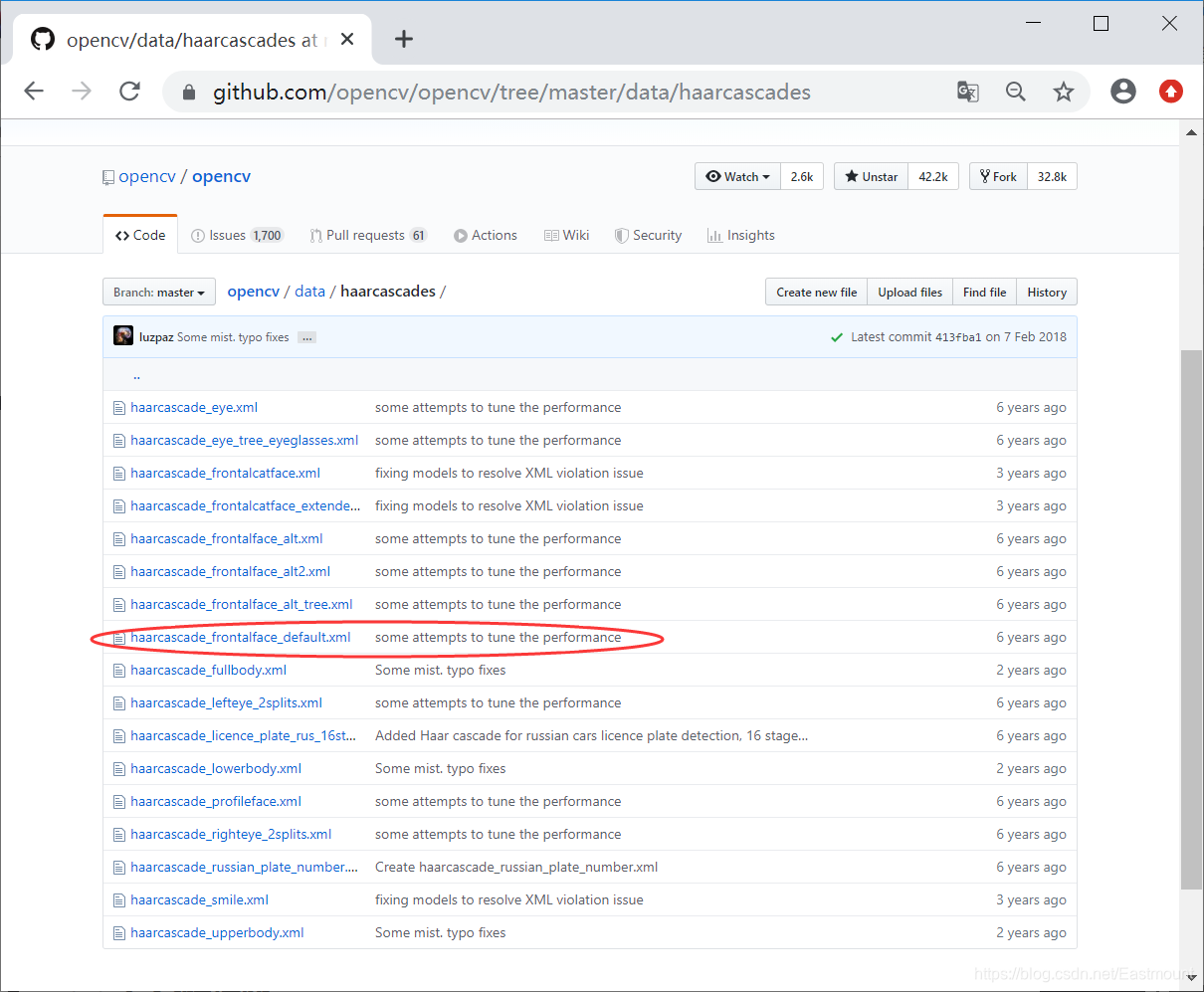Click the file icon beside haarcascade_fullbody.xml
This screenshot has width=1204, height=992.
pyautogui.click(x=119, y=671)
